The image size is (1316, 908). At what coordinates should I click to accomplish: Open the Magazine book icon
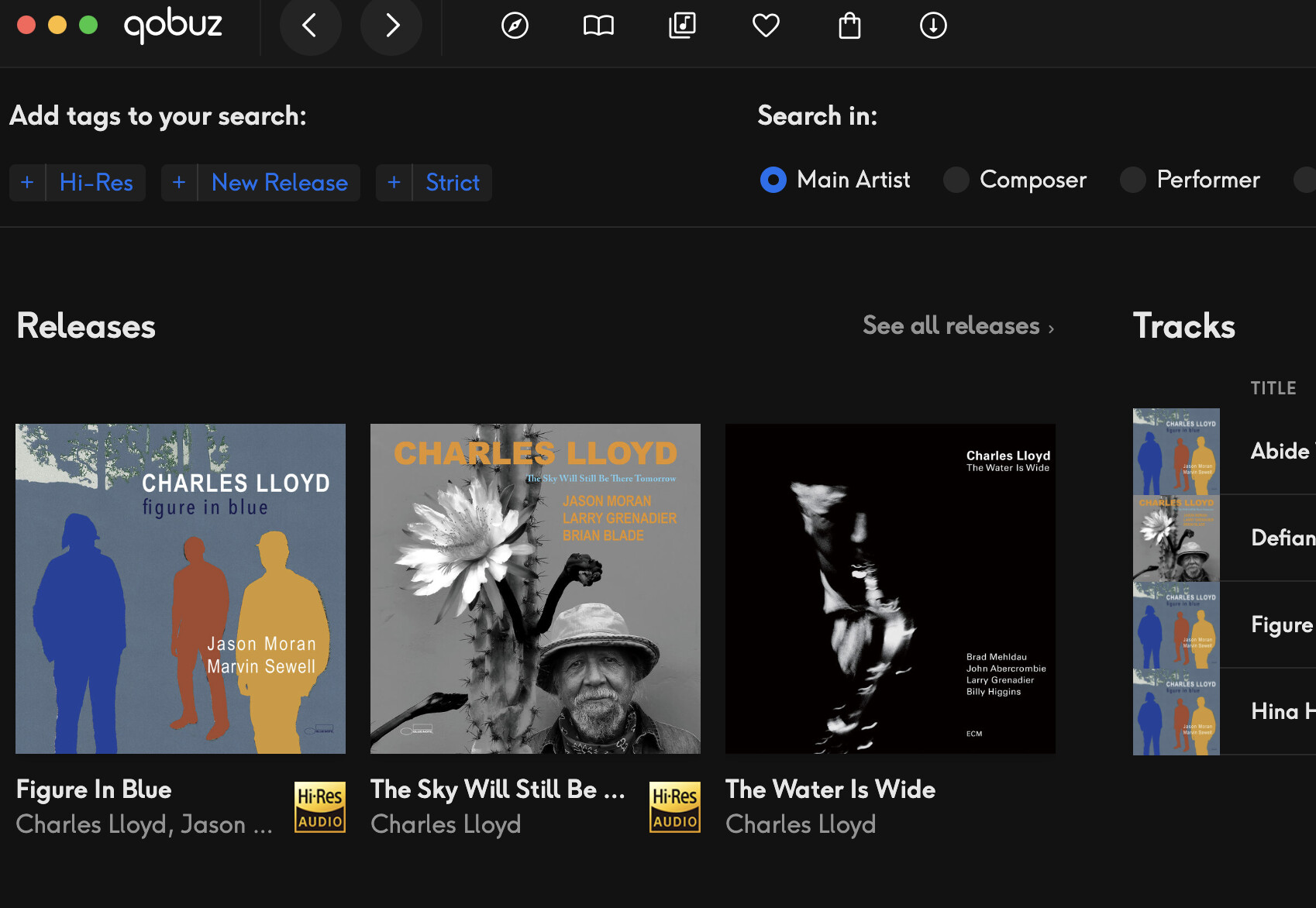(598, 26)
